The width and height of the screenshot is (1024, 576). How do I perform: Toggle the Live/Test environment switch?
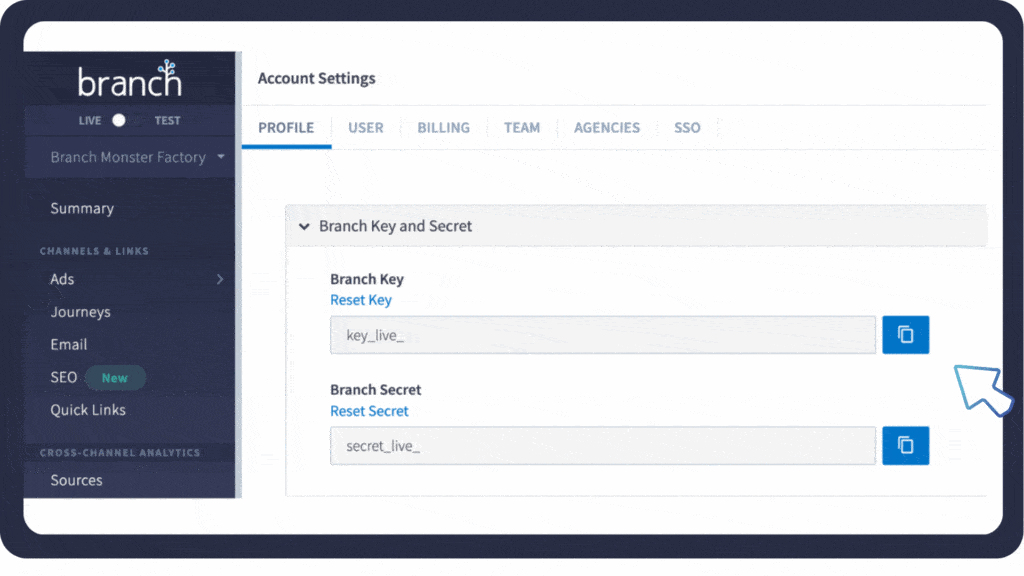pyautogui.click(x=119, y=120)
